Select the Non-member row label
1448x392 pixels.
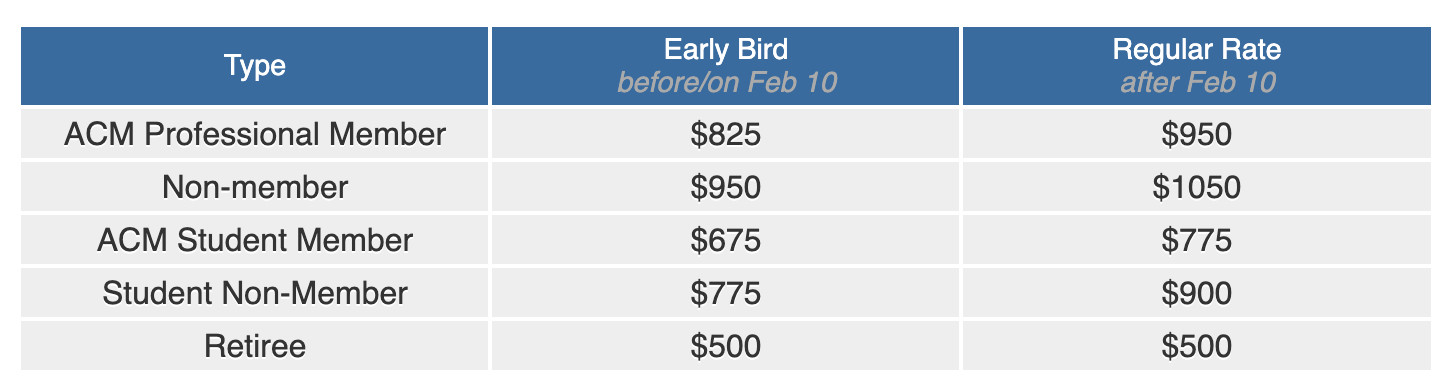click(255, 187)
